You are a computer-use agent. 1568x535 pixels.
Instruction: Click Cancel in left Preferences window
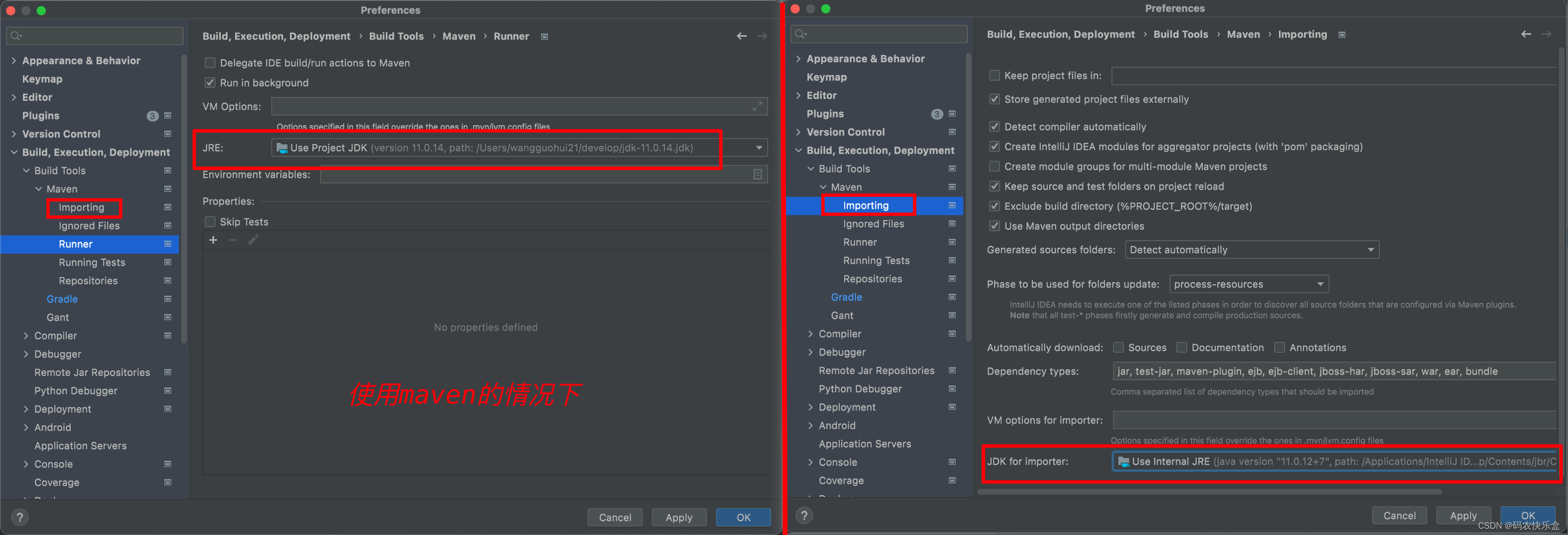click(x=615, y=517)
